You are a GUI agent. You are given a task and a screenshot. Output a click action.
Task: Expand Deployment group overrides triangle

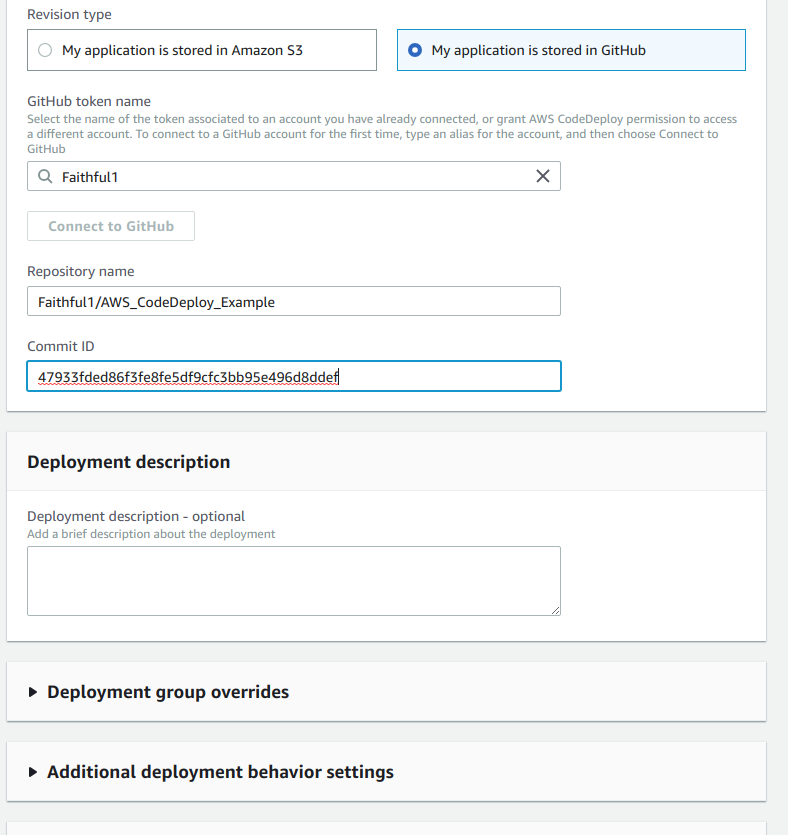tap(33, 692)
